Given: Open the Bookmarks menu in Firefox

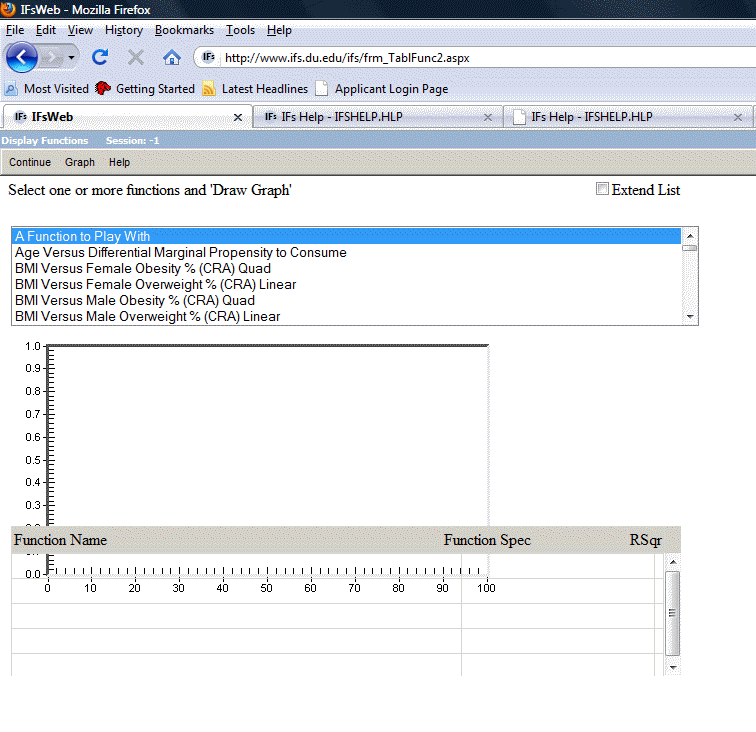Looking at the screenshot, I should pos(184,30).
